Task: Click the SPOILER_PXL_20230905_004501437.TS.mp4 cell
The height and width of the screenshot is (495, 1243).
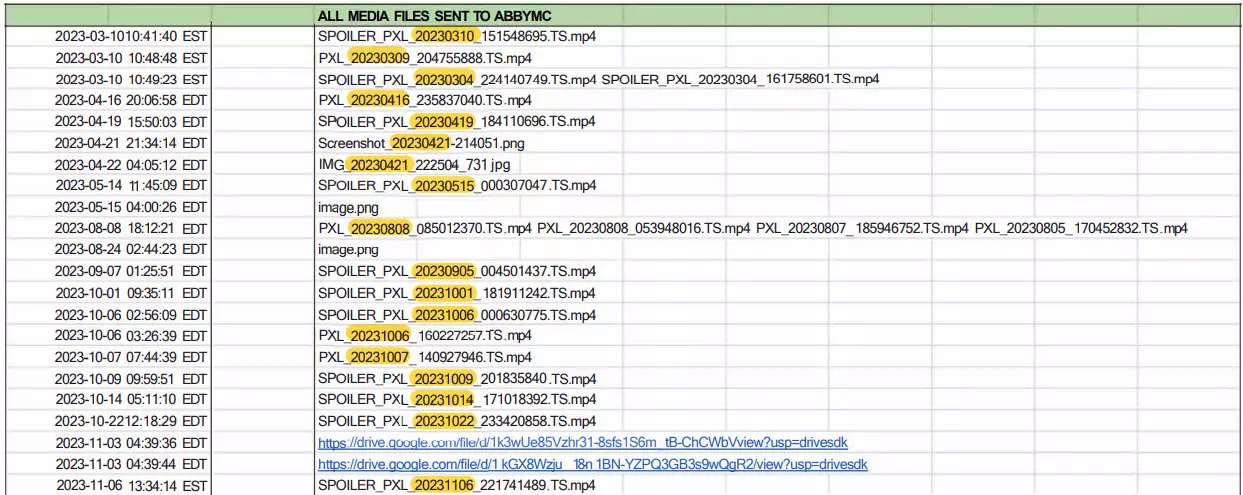Action: (457, 271)
